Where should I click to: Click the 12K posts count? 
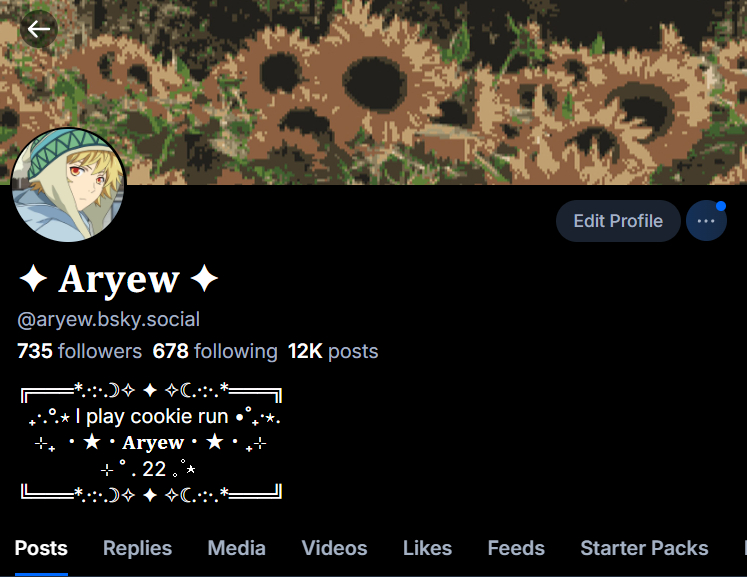click(333, 351)
